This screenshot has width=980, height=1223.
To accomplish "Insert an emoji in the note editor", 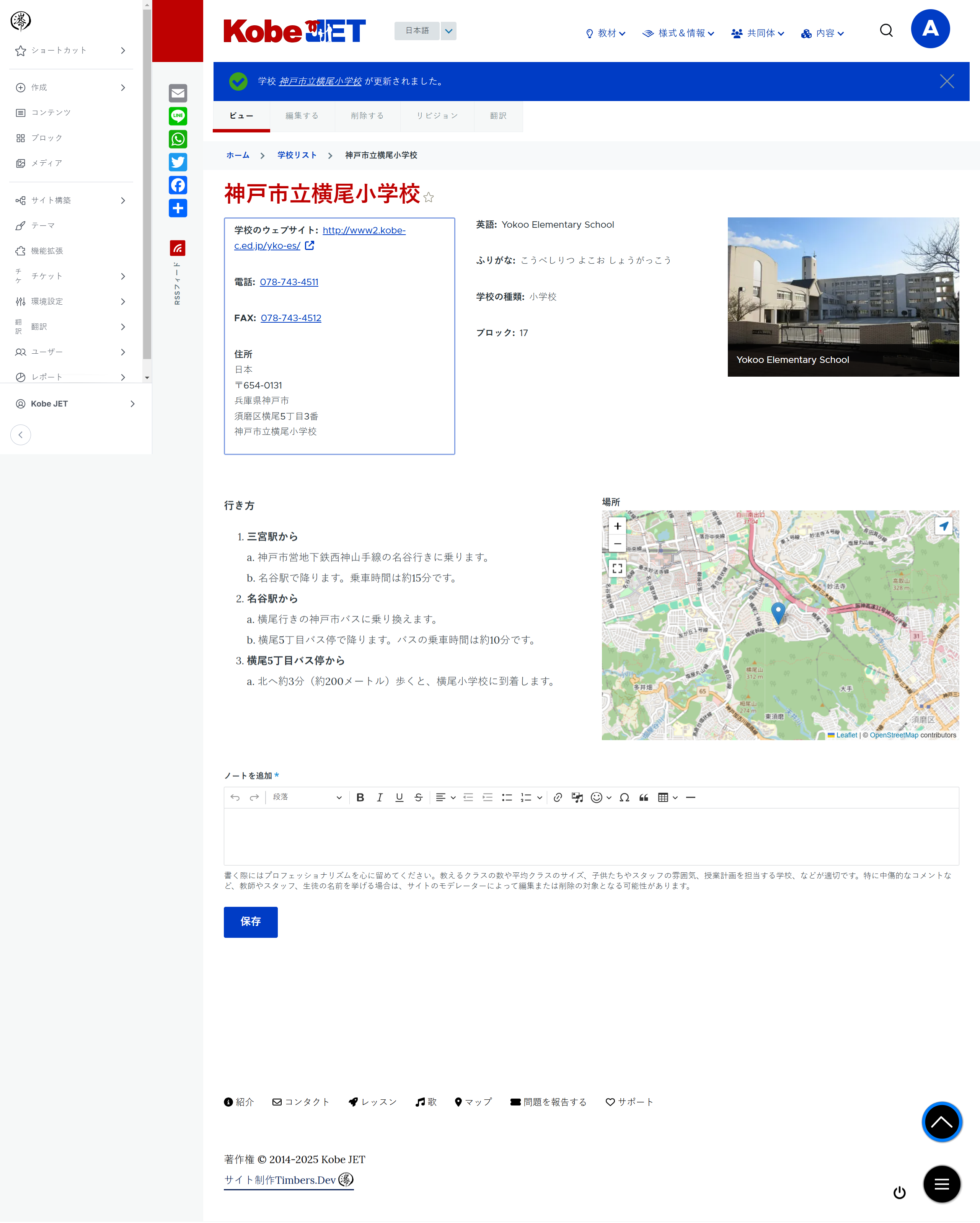I will click(597, 798).
